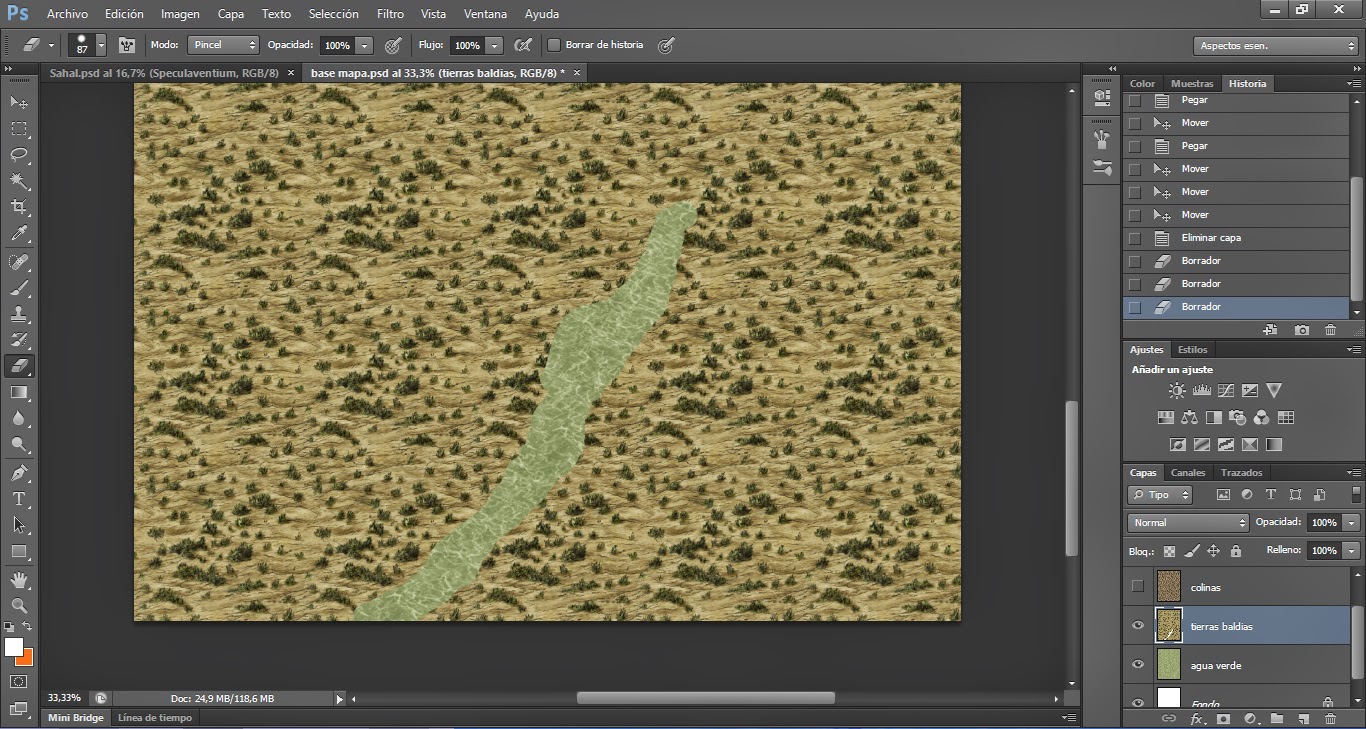The image size is (1366, 729).
Task: Open the Mini Bridge panel
Action: coord(77,717)
